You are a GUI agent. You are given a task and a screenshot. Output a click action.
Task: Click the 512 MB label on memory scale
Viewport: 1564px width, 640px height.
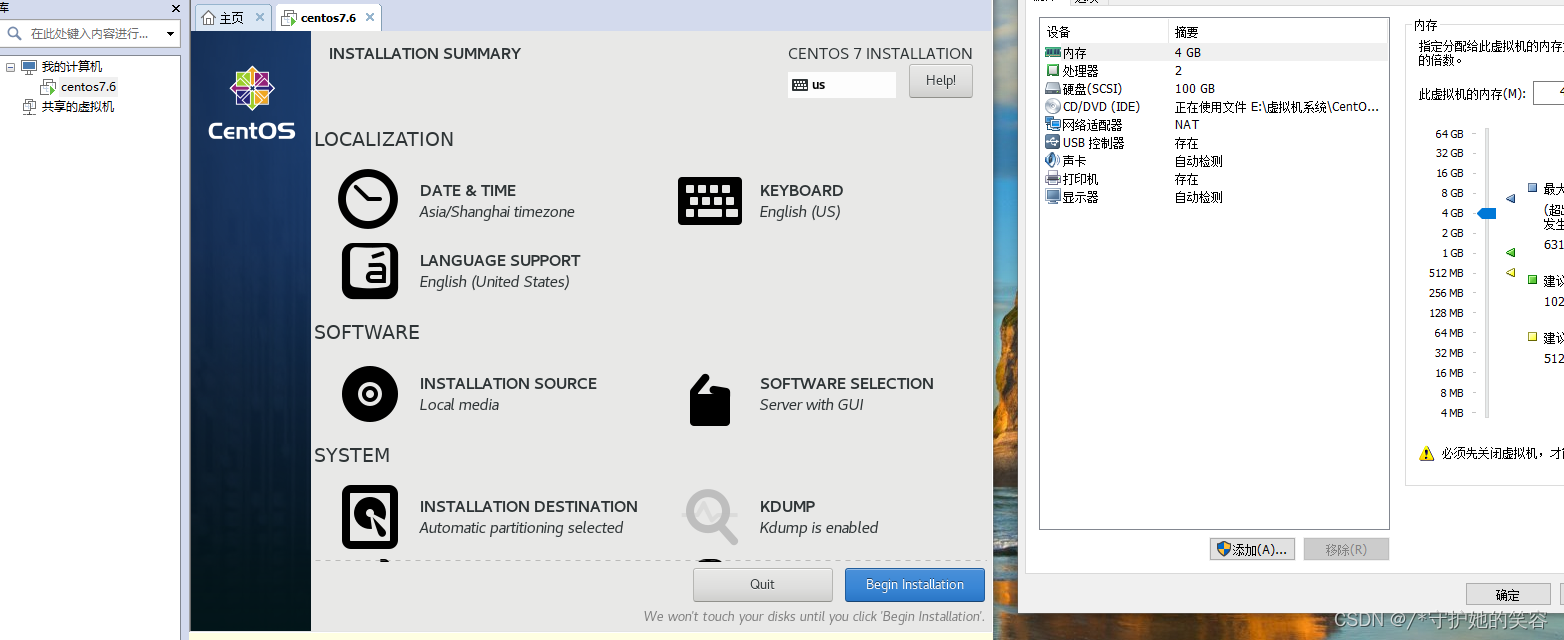pos(1446,273)
